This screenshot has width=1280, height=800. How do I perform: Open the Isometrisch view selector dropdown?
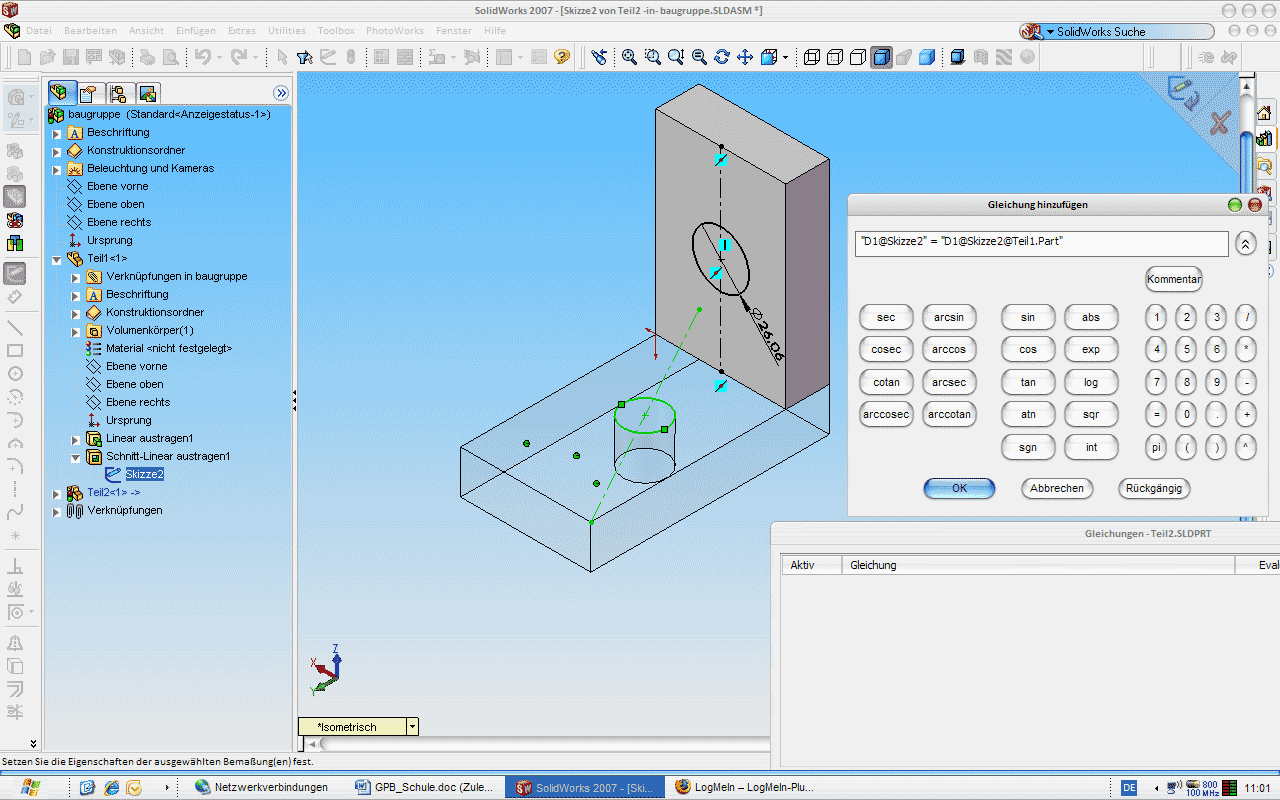(412, 727)
